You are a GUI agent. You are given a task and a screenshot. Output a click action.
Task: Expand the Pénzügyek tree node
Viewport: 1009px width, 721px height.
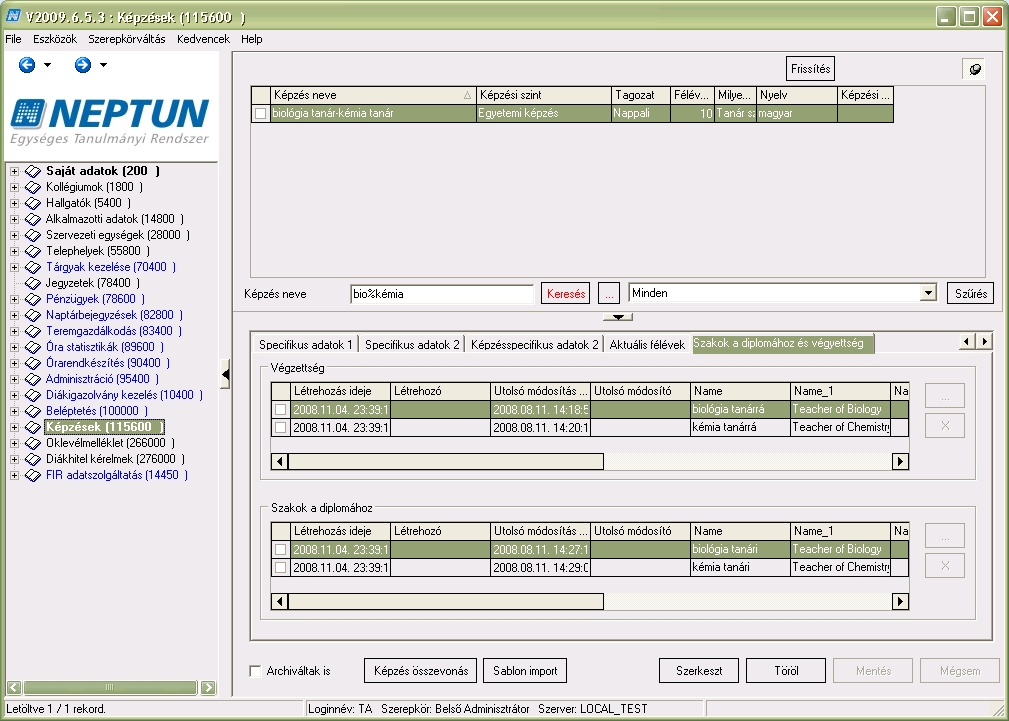tap(14, 299)
